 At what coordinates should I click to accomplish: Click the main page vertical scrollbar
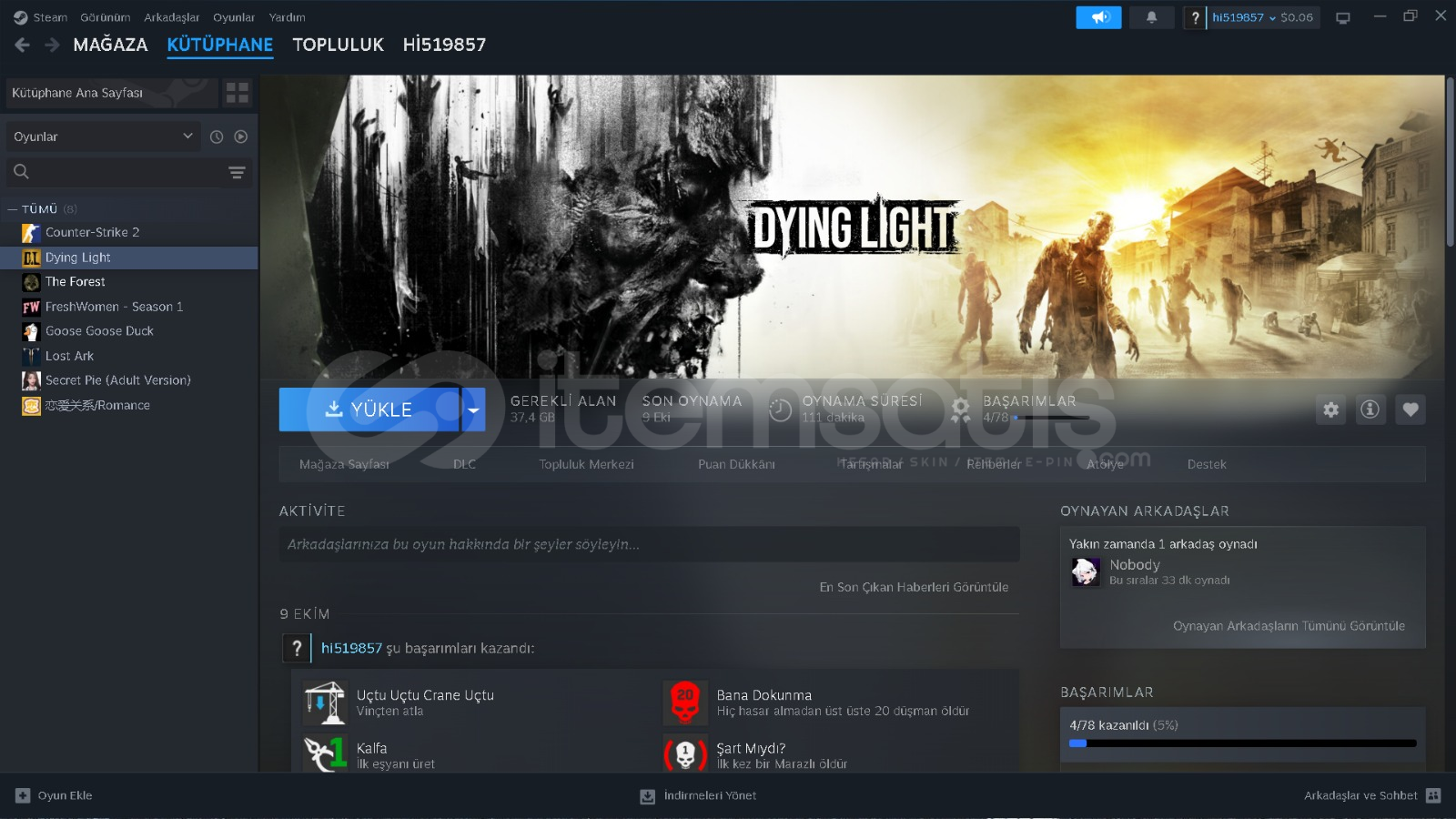pos(1449,164)
